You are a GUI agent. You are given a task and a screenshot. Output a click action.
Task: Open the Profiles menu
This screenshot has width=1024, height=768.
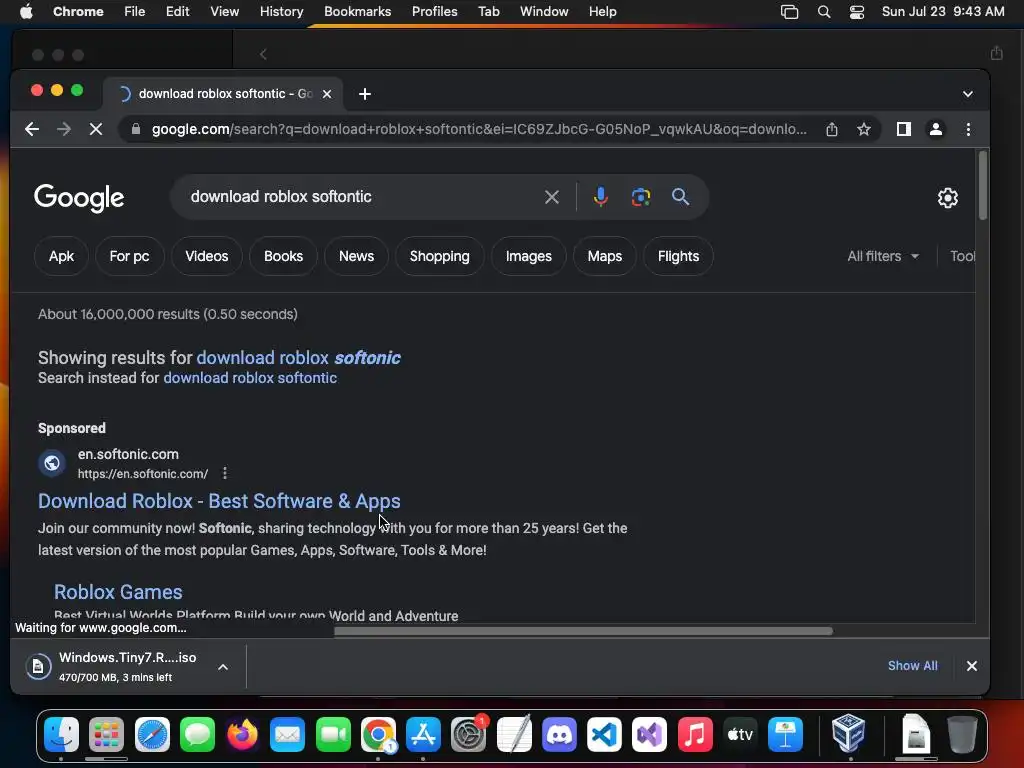point(435,11)
